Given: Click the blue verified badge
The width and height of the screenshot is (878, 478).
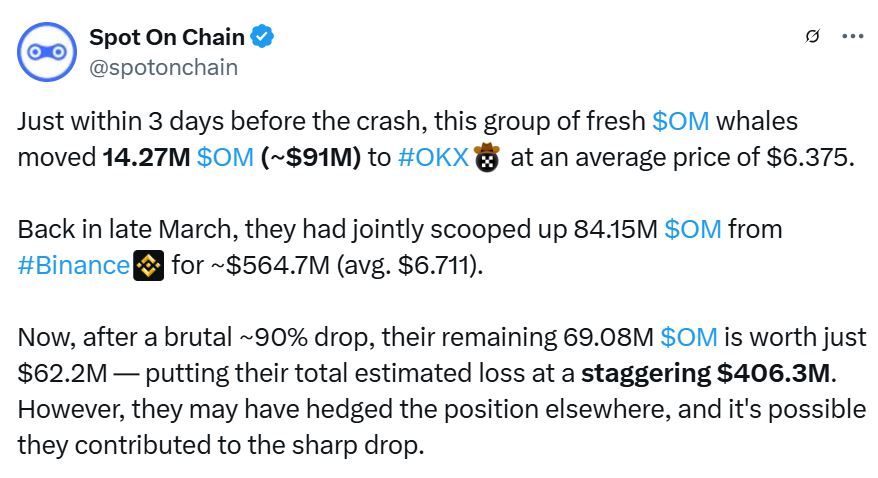Looking at the screenshot, I should click(263, 38).
